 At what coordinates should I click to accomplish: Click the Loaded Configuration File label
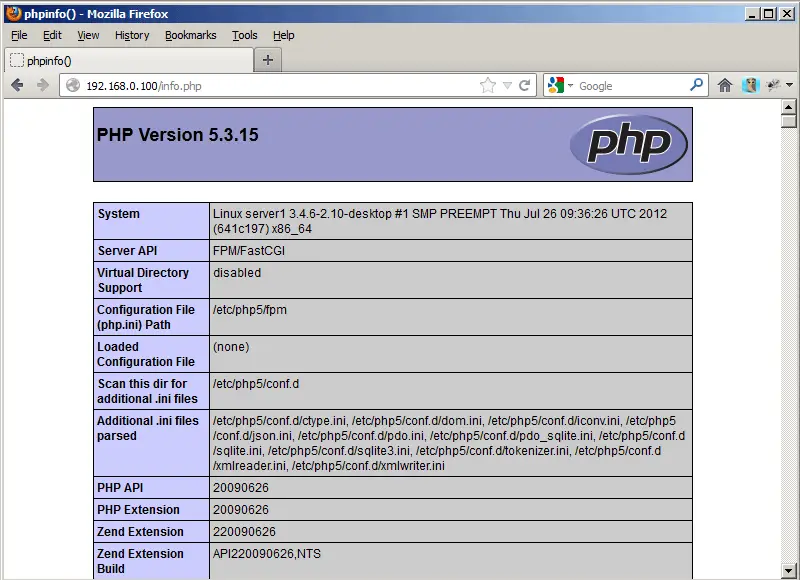click(146, 354)
